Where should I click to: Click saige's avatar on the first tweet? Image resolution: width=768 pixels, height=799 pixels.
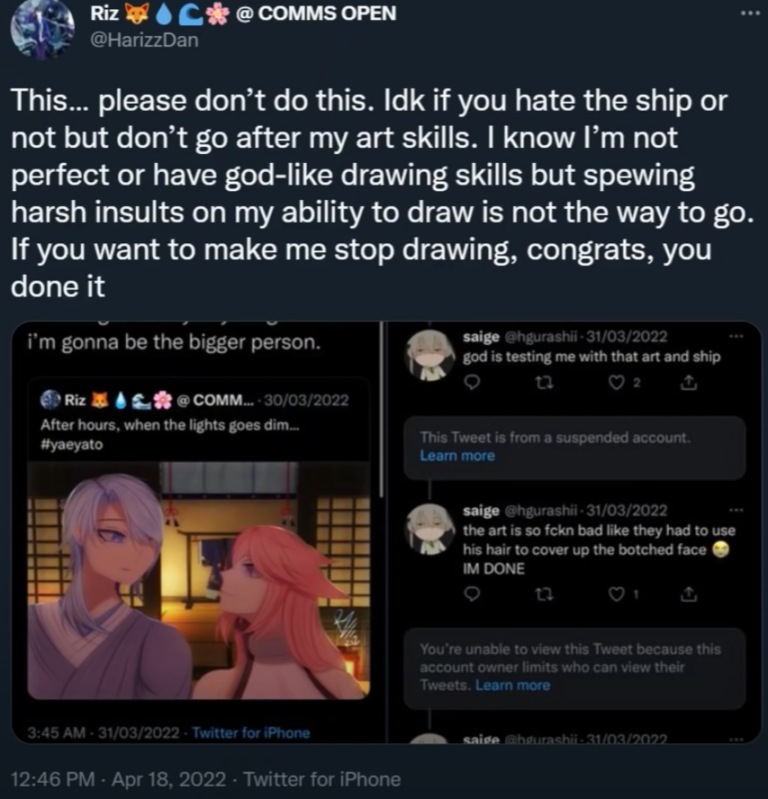431,357
